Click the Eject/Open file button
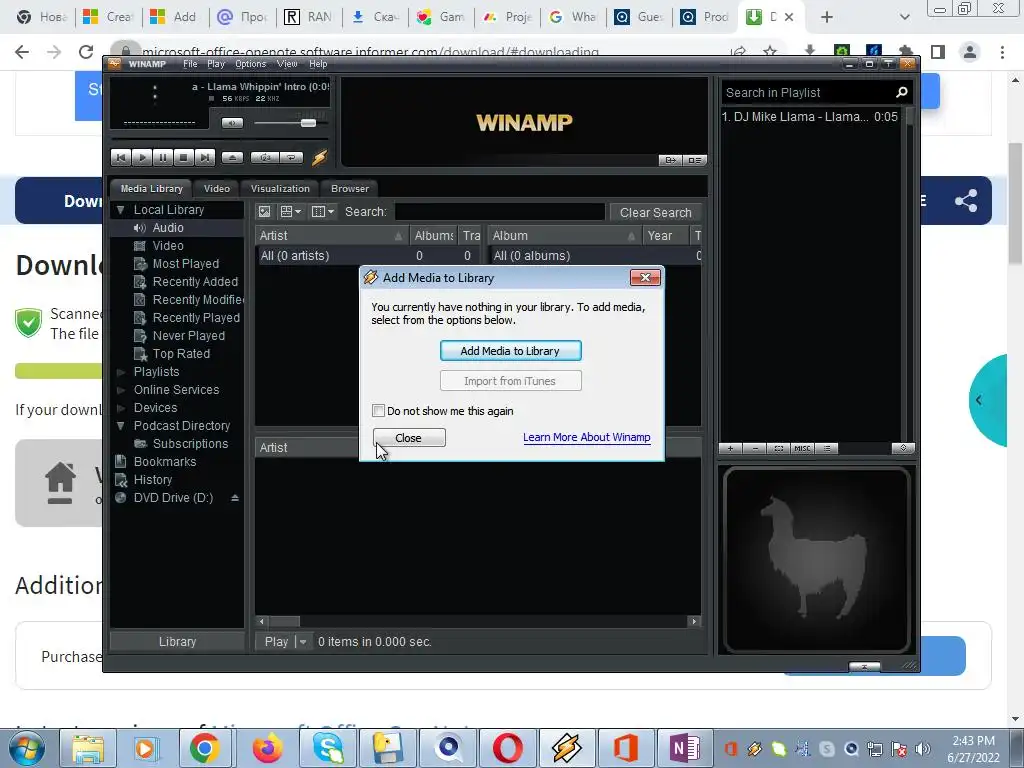 coord(232,157)
